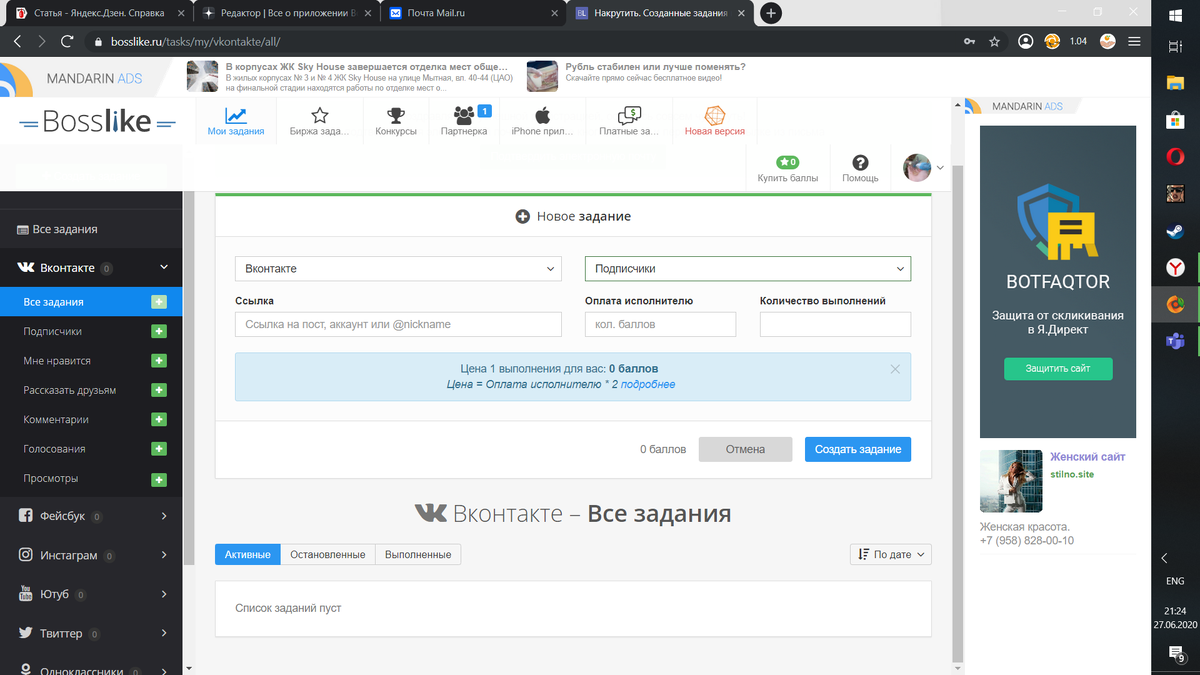Add new Рассказать друзьям task with plus
1200x675 pixels.
pyautogui.click(x=159, y=390)
